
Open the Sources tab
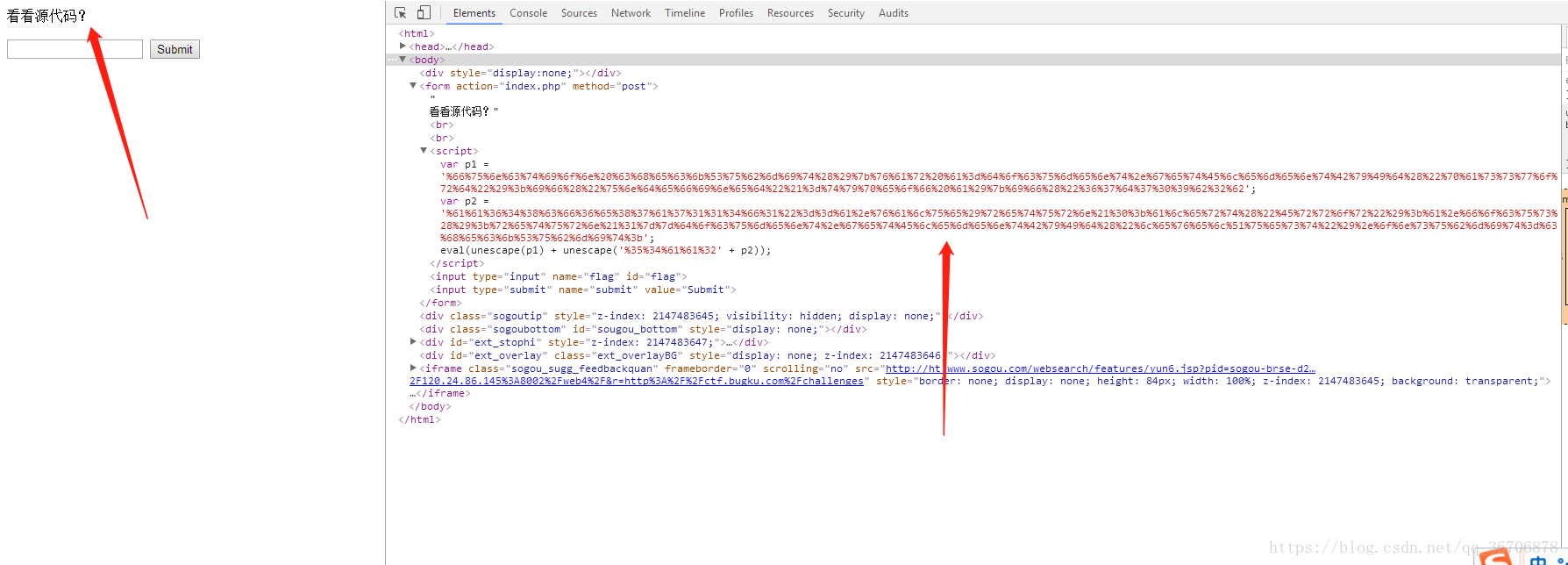580,13
